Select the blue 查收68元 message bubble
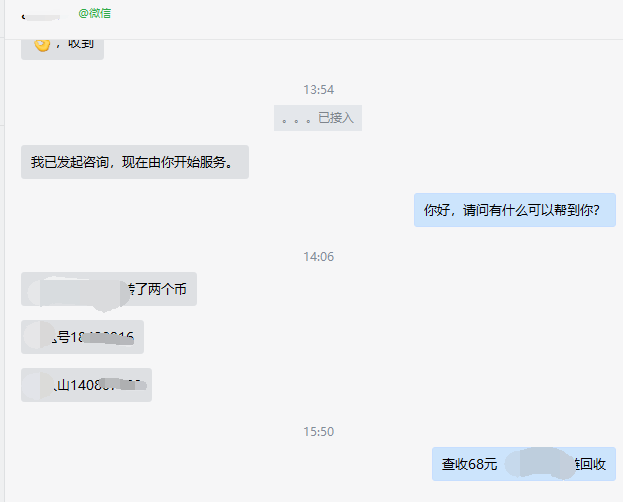This screenshot has width=623, height=502. (x=524, y=464)
